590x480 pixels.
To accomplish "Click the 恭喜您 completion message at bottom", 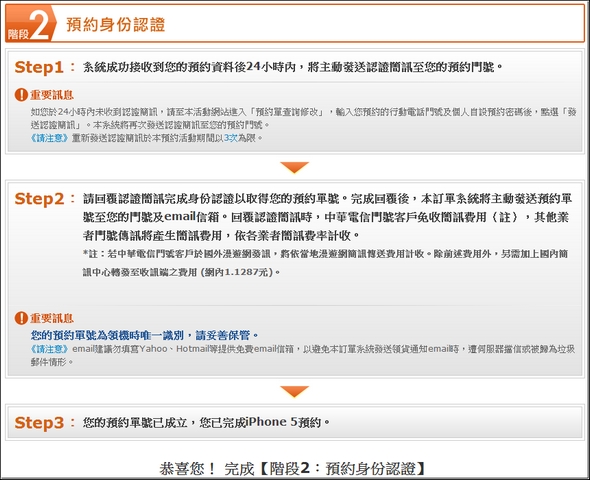I will pyautogui.click(x=293, y=469).
